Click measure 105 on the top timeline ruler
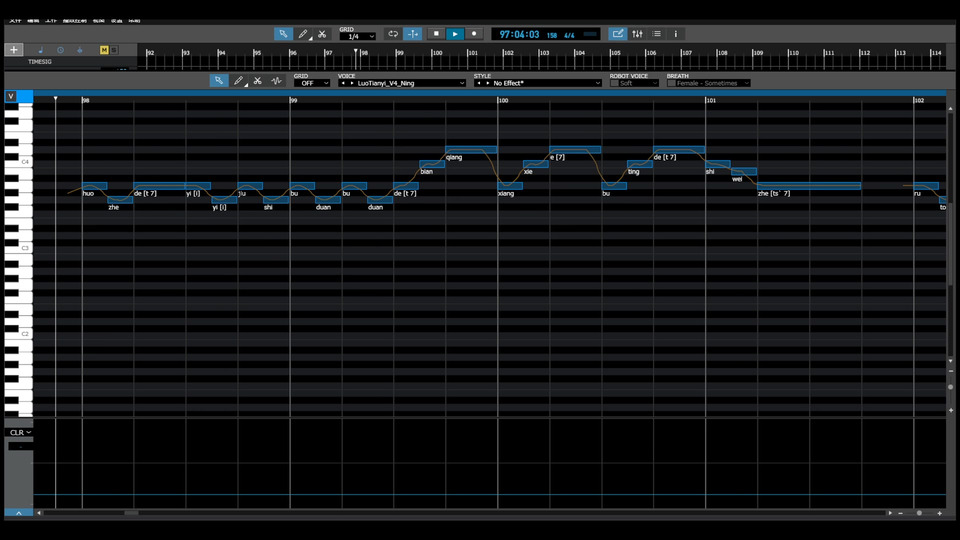Screen dimensions: 960x540 615,53
